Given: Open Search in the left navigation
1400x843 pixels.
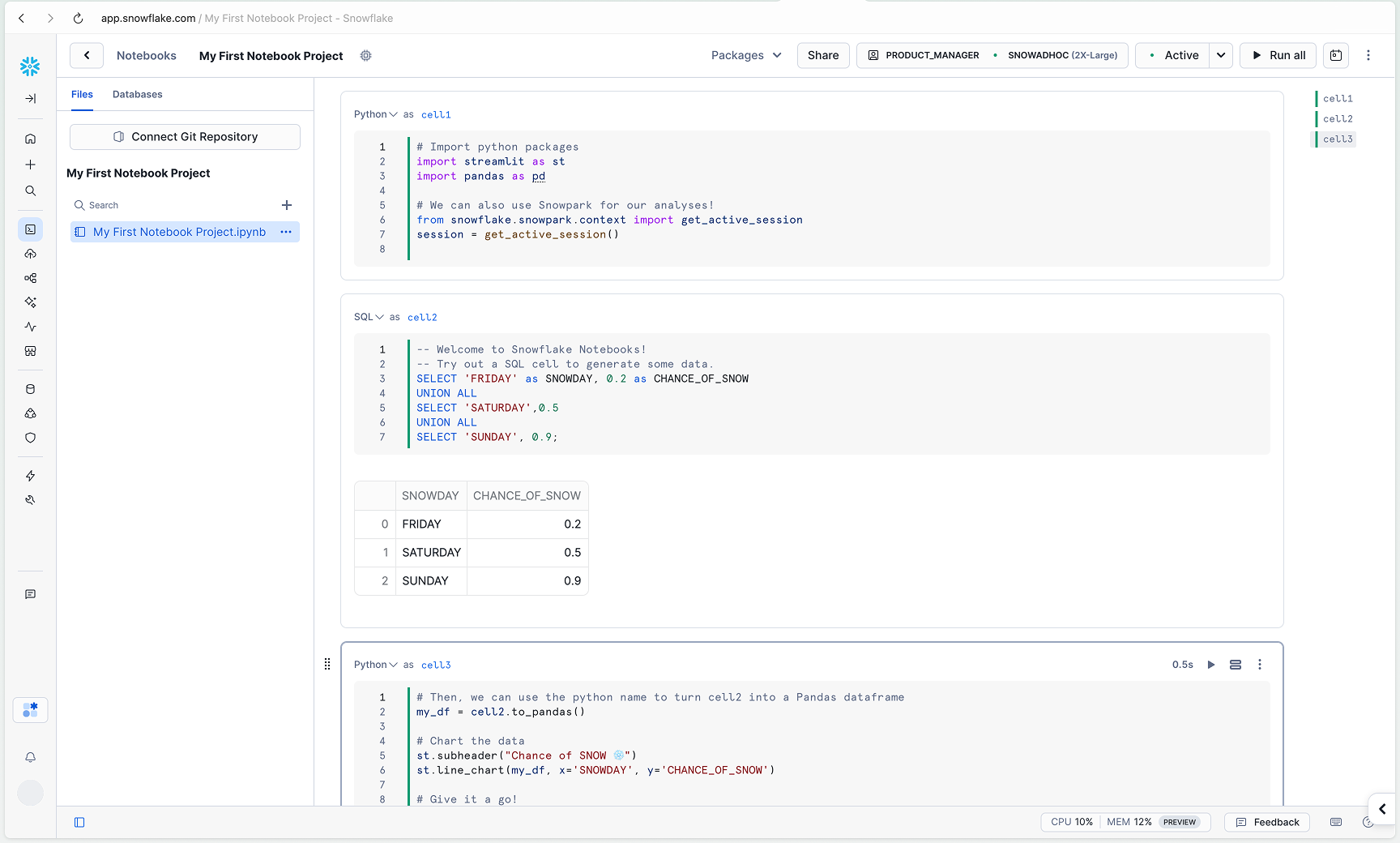Looking at the screenshot, I should 30,191.
